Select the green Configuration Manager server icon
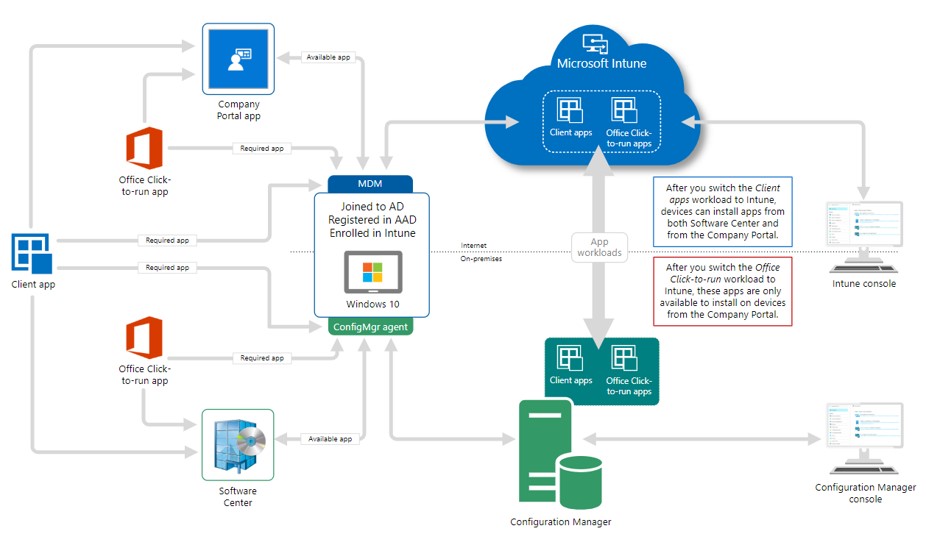Screen dimensions: 926x534 560,454
